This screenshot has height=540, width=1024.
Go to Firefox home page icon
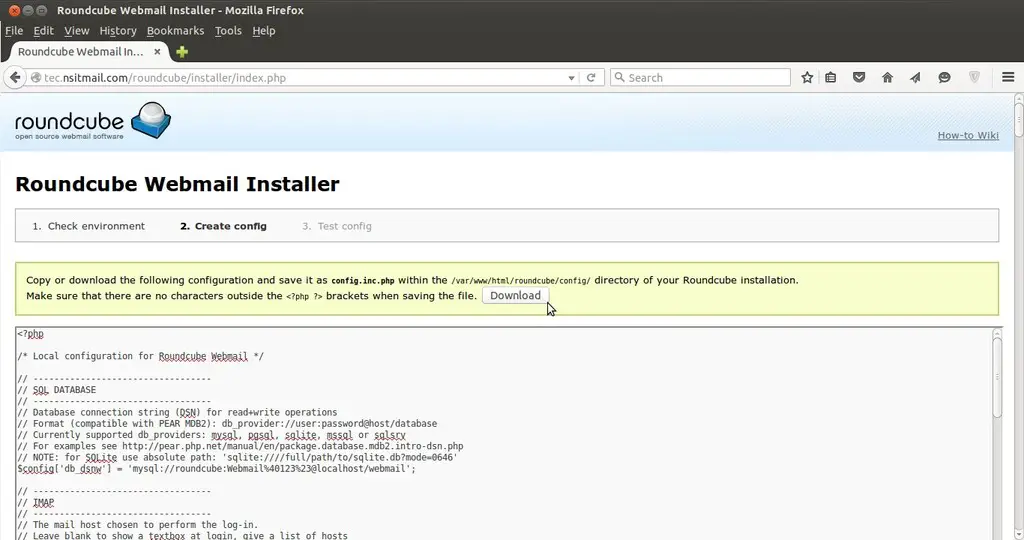click(x=887, y=78)
